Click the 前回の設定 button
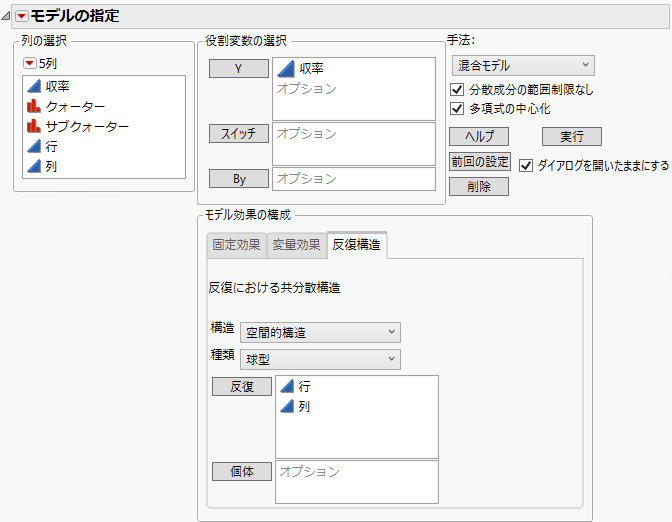The width and height of the screenshot is (672, 522). [x=480, y=162]
